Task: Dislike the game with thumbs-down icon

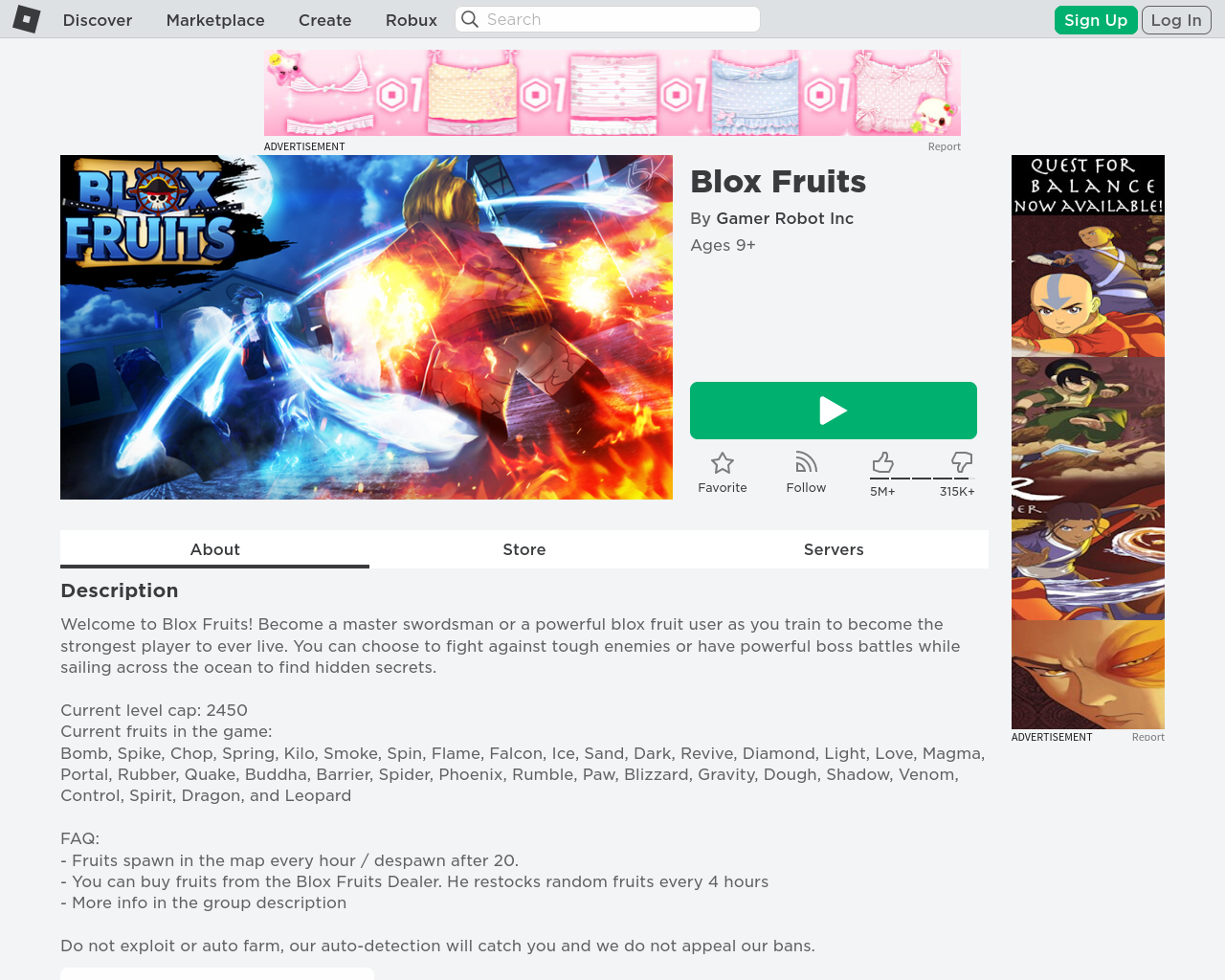Action: 961,463
